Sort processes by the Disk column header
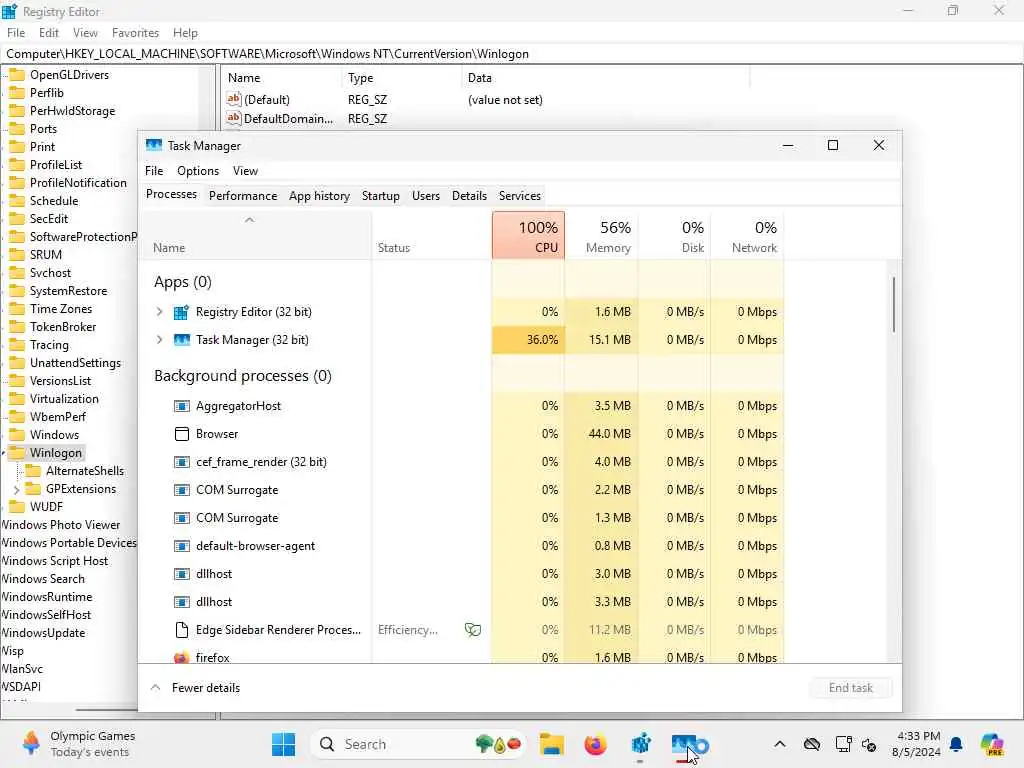Screen dimensions: 1024x768 tap(675, 236)
